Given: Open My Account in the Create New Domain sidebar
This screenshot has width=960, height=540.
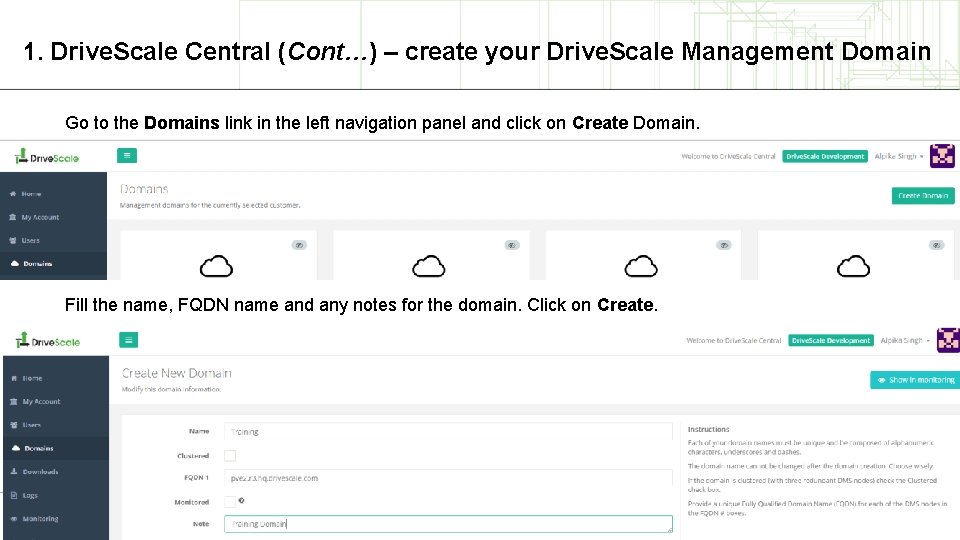Looking at the screenshot, I should (41, 402).
